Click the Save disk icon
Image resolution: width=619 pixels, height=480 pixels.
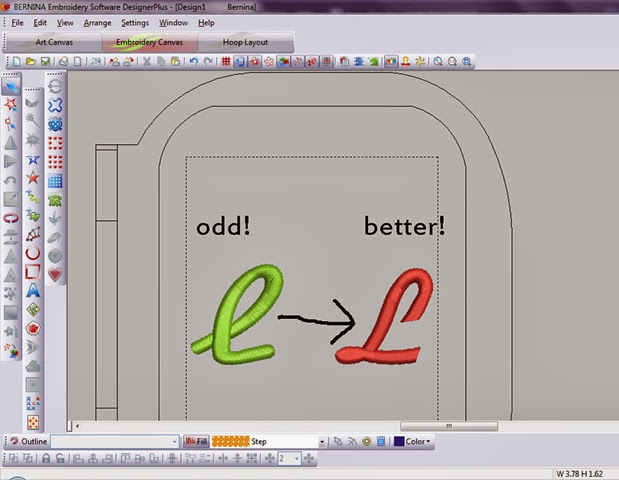pyautogui.click(x=45, y=62)
